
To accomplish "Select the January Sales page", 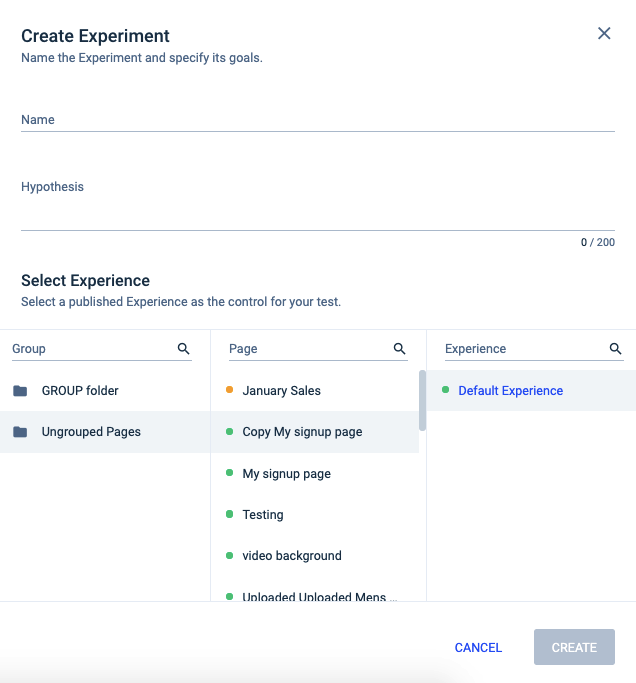I will pyautogui.click(x=281, y=391).
